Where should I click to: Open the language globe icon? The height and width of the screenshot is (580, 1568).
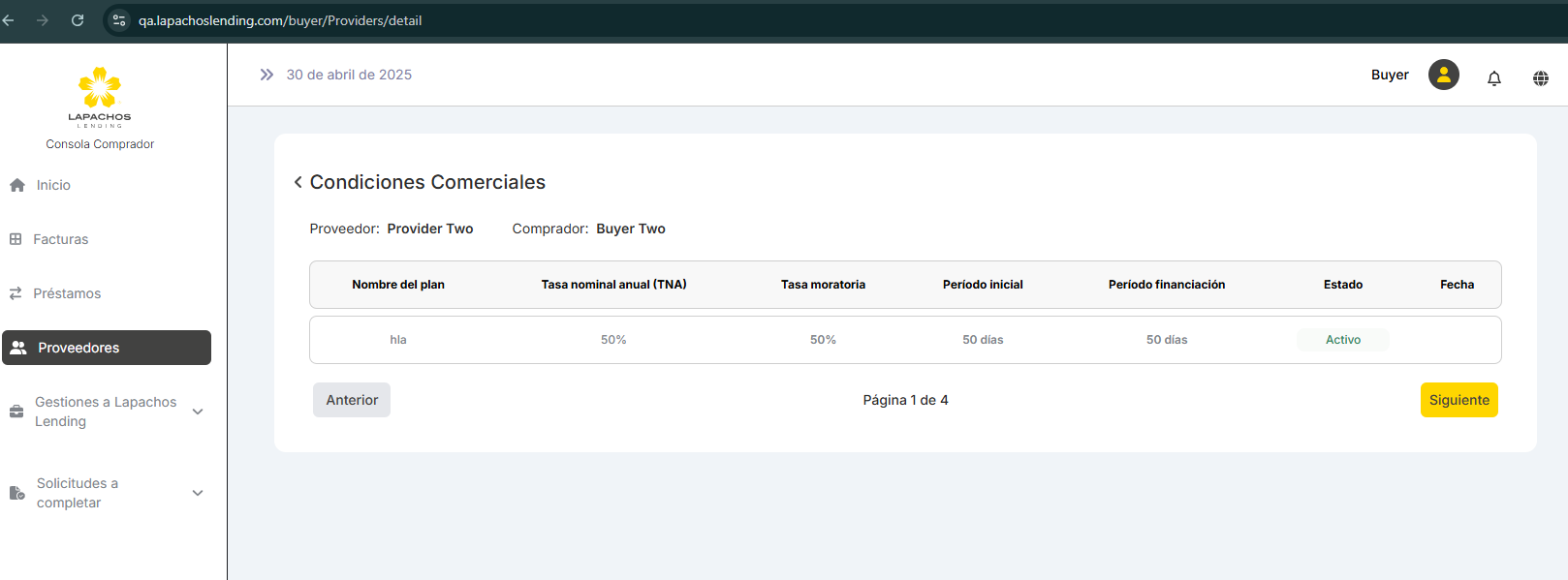tap(1540, 78)
